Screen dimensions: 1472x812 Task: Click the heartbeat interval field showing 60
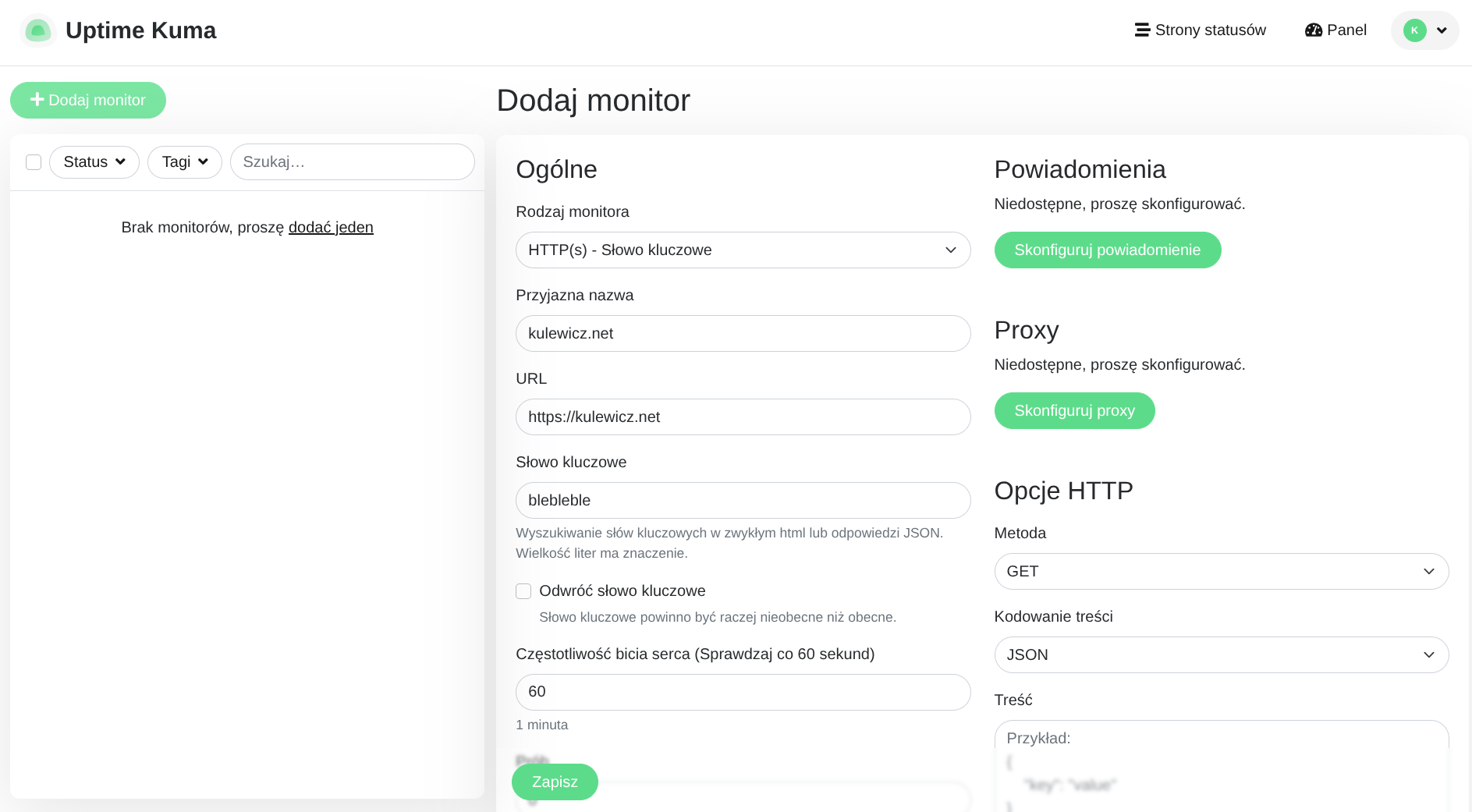click(743, 693)
